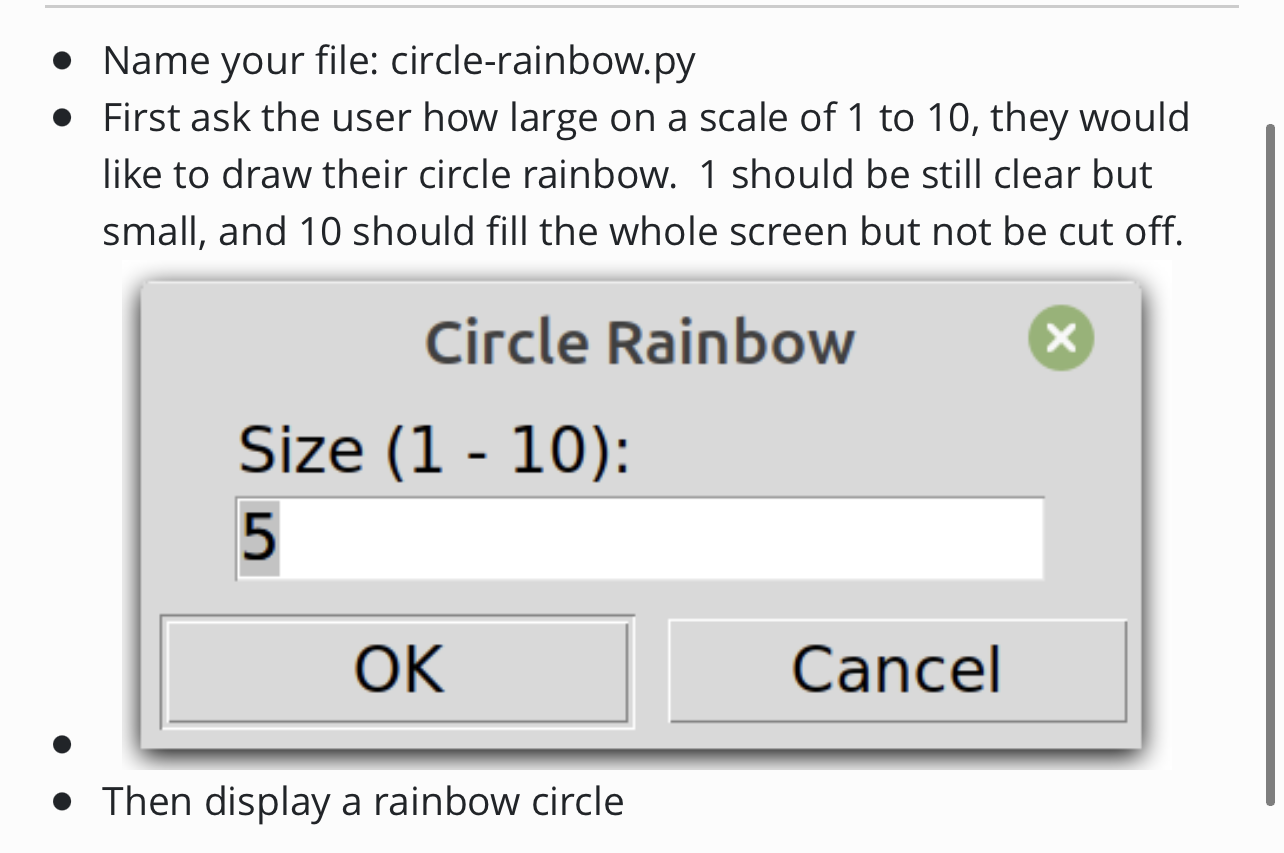Click the highlighted 5 in the input
1284x853 pixels.
258,538
